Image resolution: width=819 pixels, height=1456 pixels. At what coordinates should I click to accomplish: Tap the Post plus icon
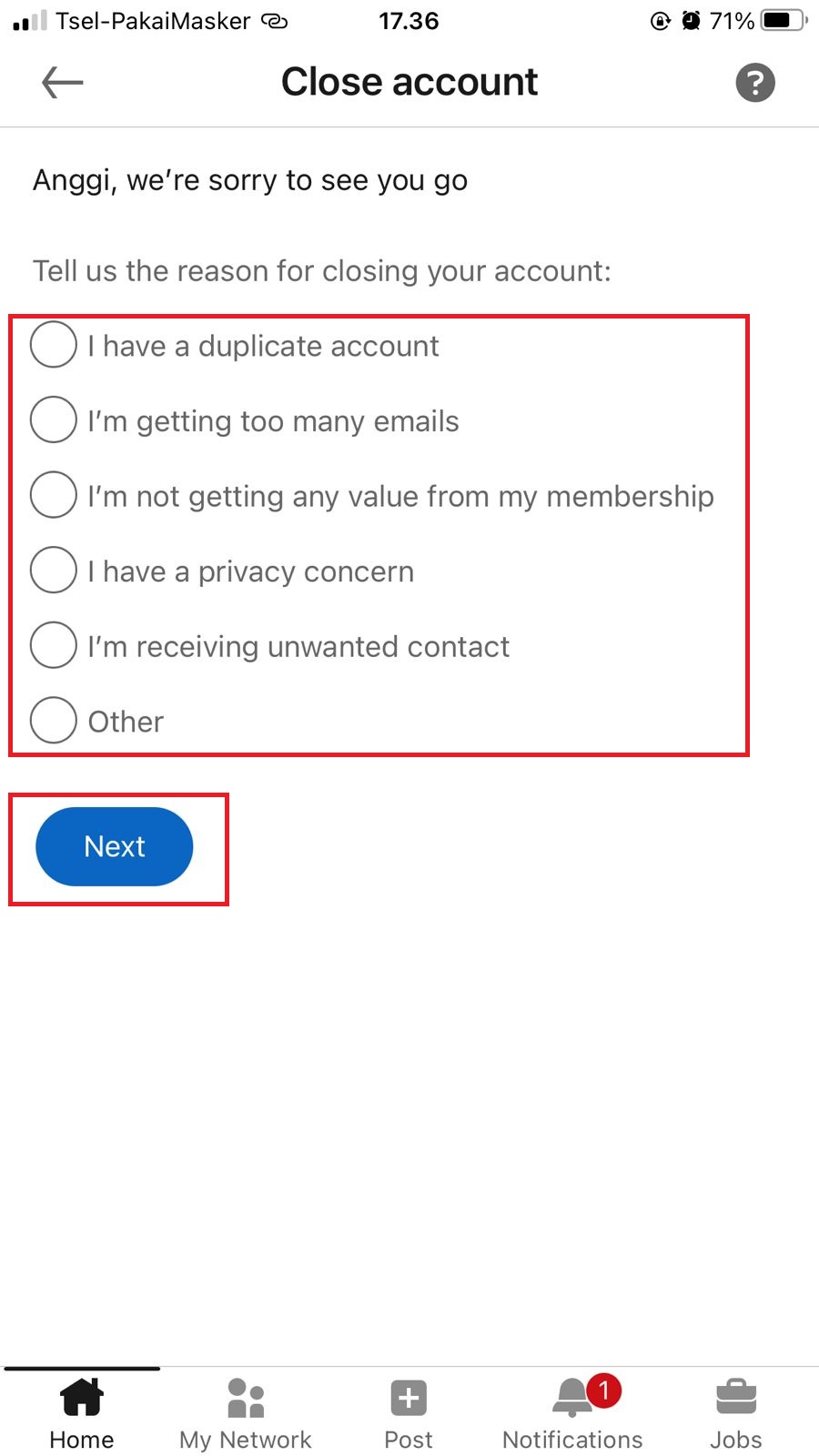(x=409, y=1398)
